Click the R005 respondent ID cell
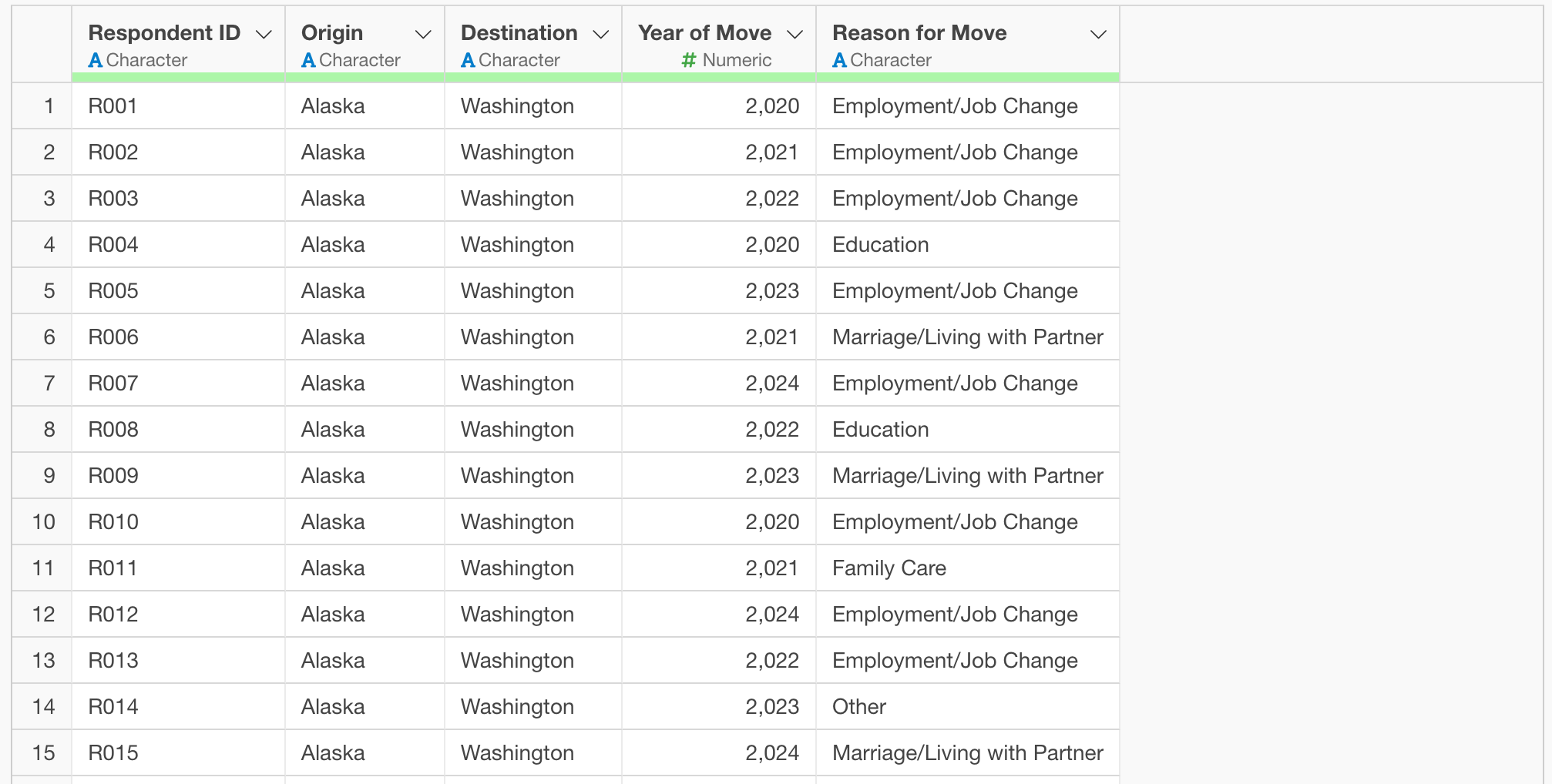Image resolution: width=1552 pixels, height=784 pixels. (x=113, y=291)
